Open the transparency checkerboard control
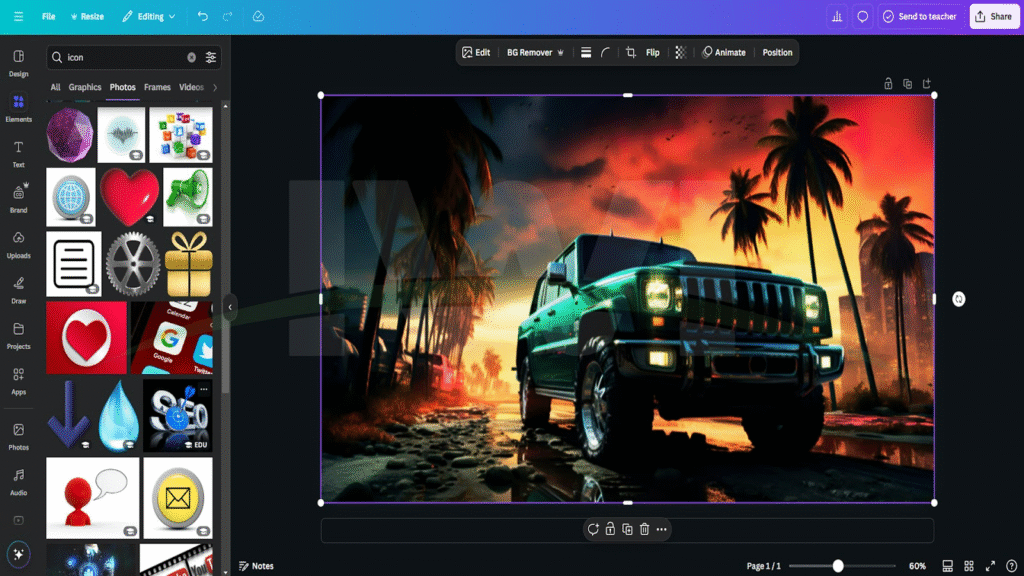1024x576 pixels. pos(680,52)
